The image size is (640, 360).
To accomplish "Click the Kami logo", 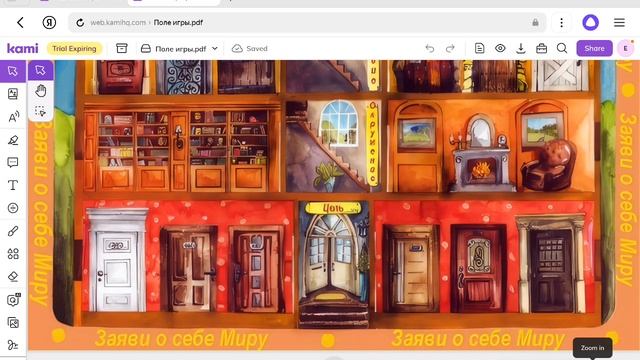I will [22, 48].
